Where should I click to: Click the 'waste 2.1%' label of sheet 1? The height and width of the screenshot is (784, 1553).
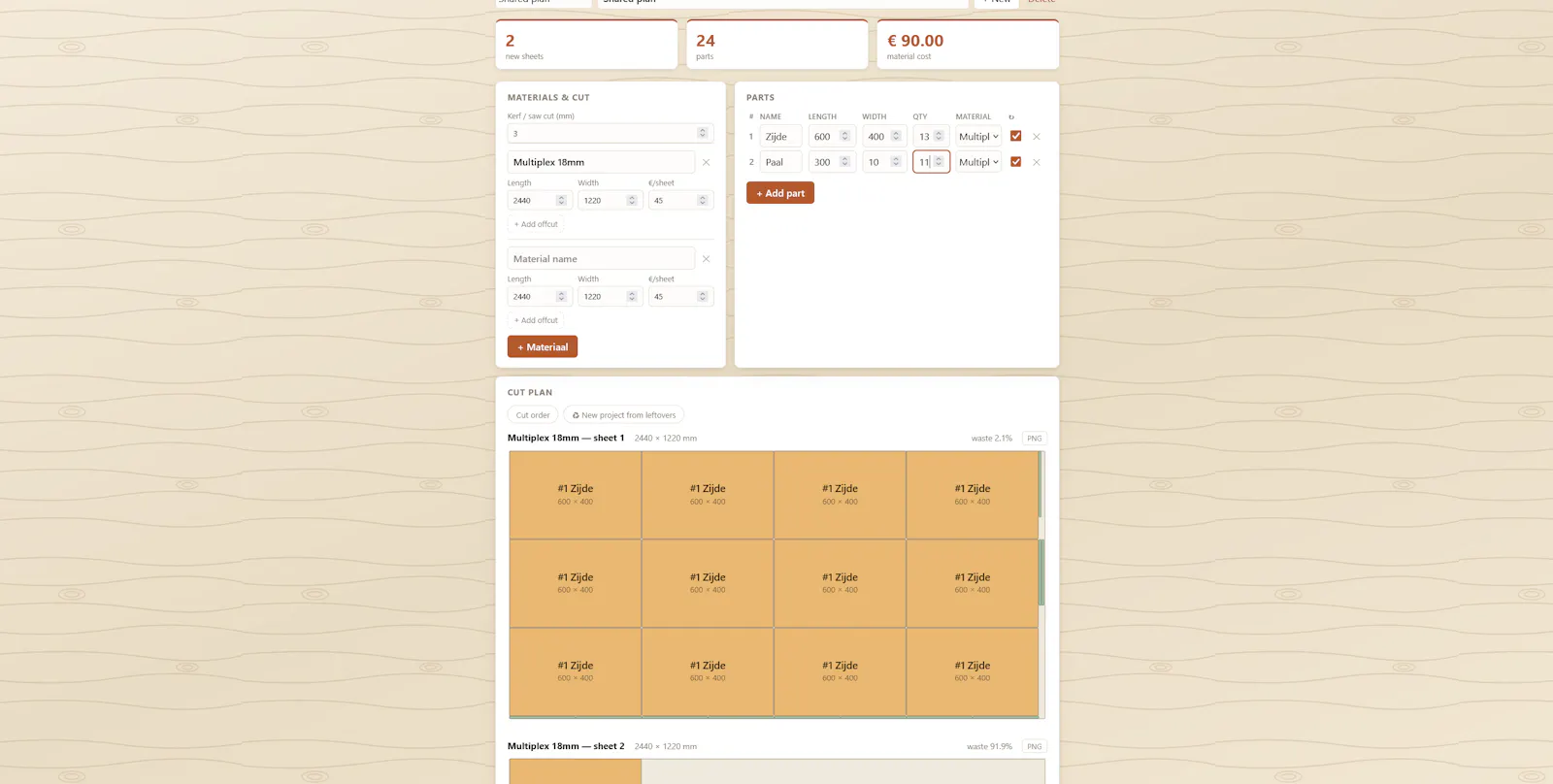click(x=991, y=439)
